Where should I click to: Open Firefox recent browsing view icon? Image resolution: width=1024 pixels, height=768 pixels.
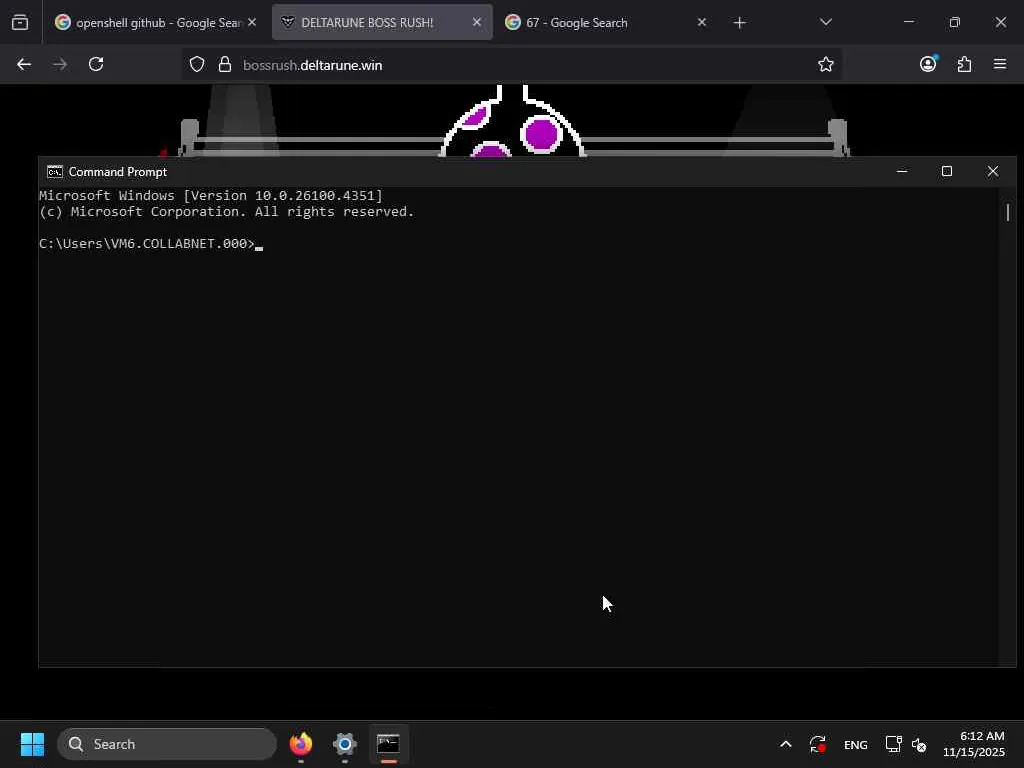20,22
